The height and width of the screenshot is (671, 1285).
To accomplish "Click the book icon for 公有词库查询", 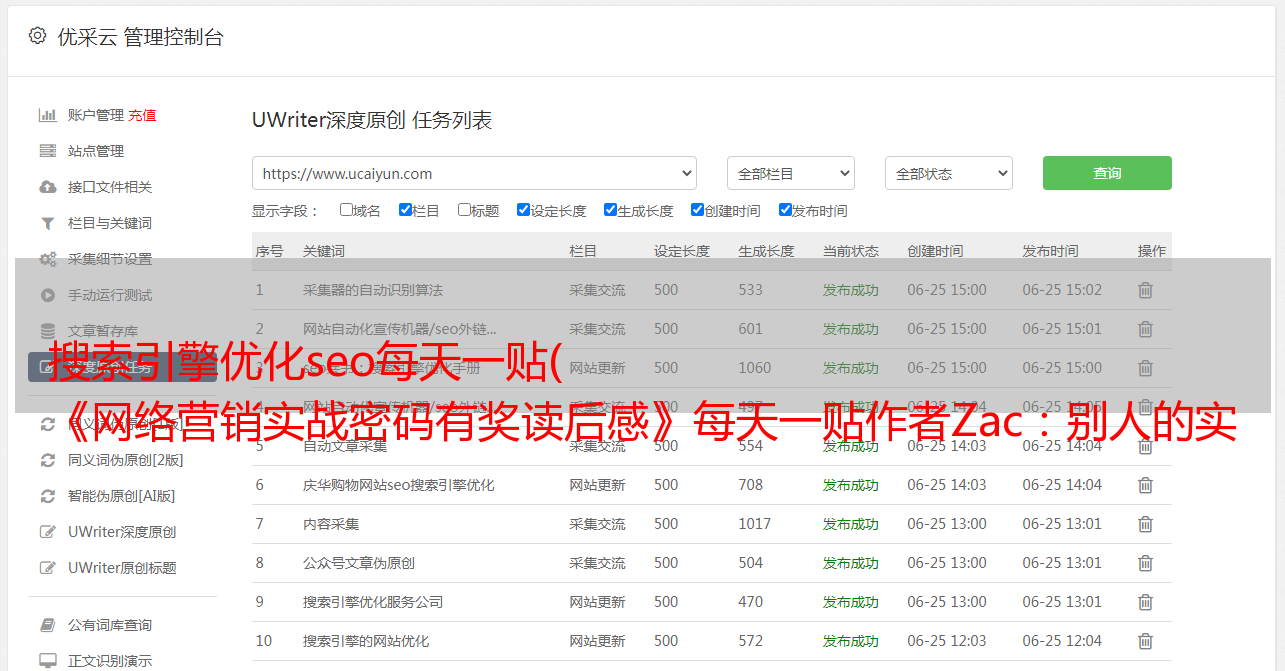I will coord(47,625).
